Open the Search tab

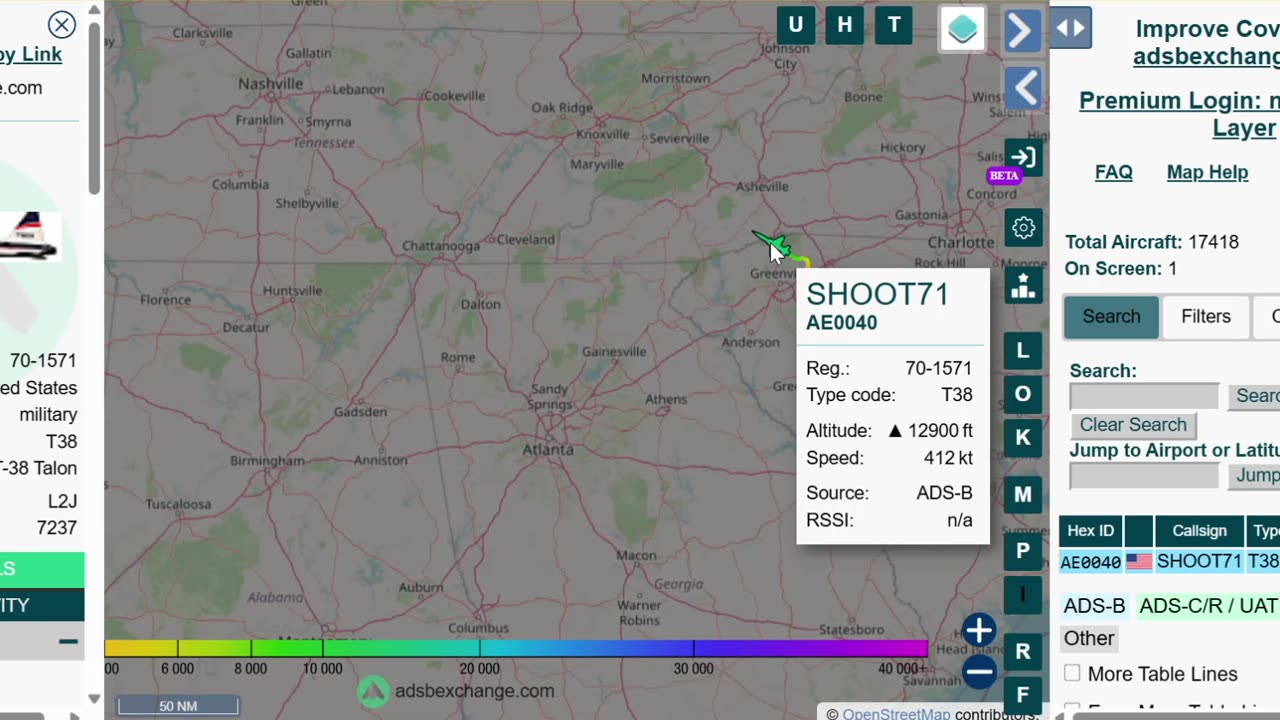coord(1111,316)
